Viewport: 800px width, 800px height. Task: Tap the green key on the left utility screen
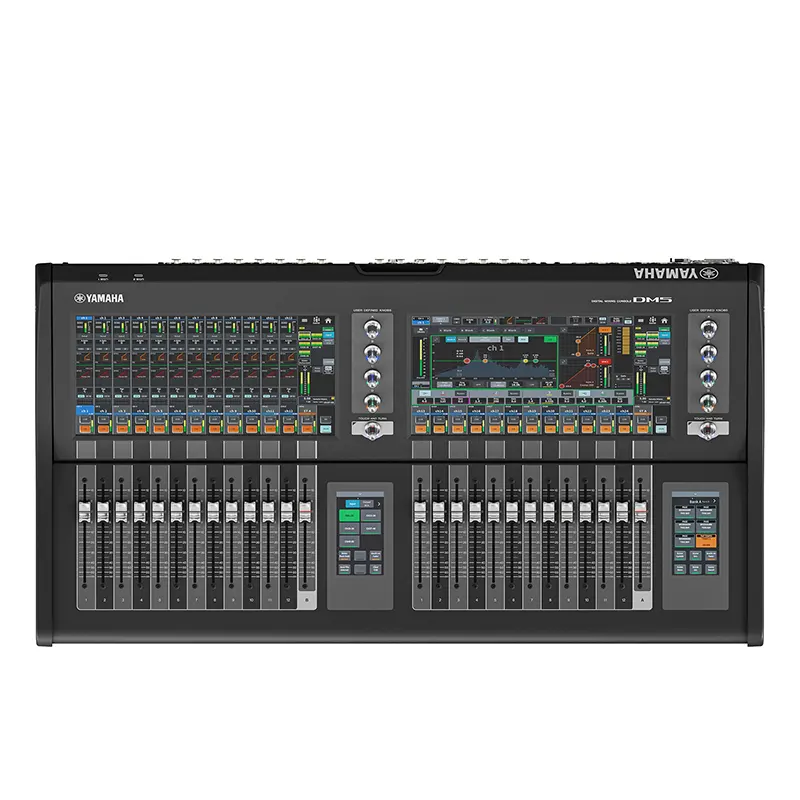(349, 515)
